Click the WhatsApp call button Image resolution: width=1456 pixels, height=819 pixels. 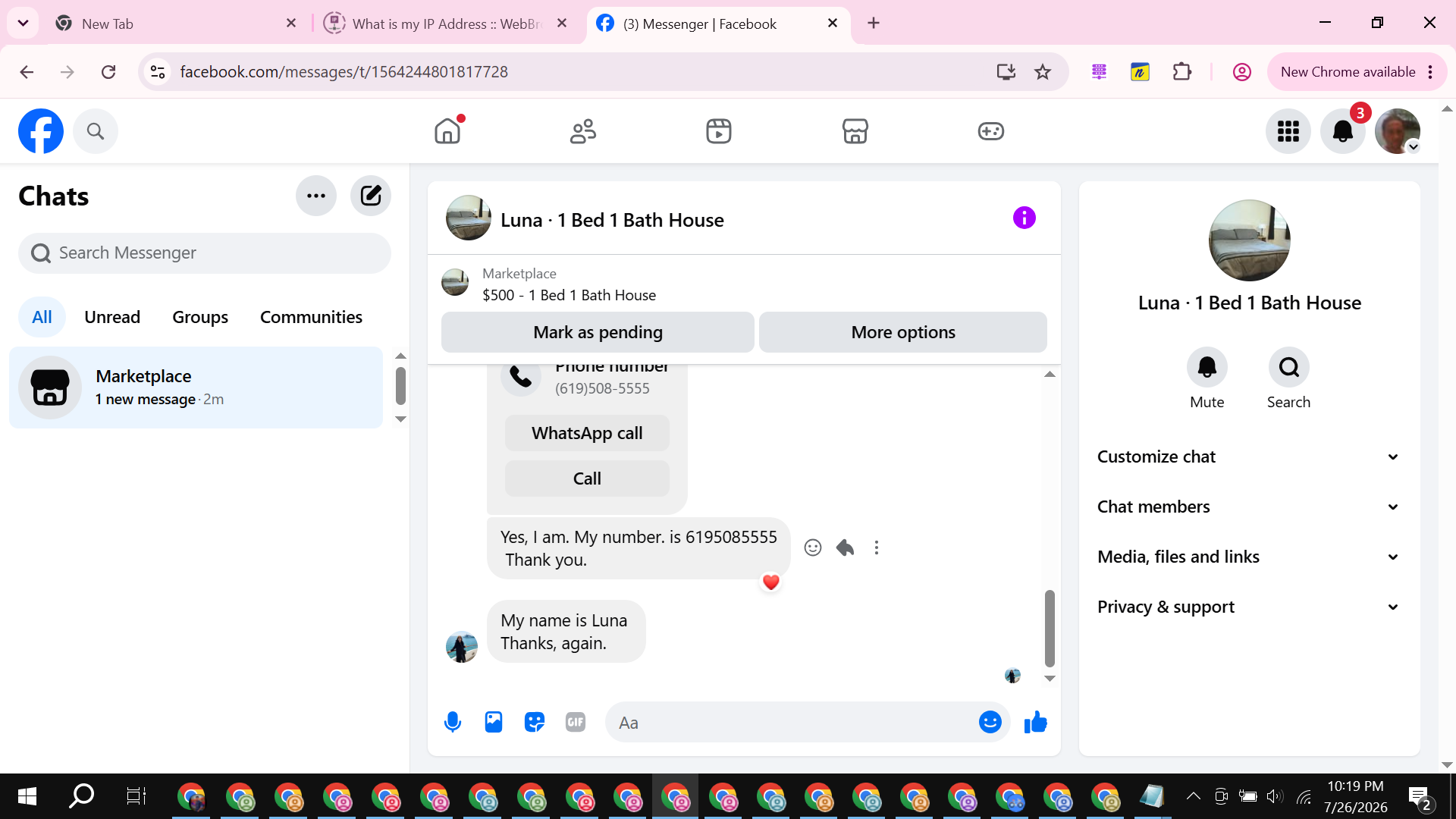point(587,433)
